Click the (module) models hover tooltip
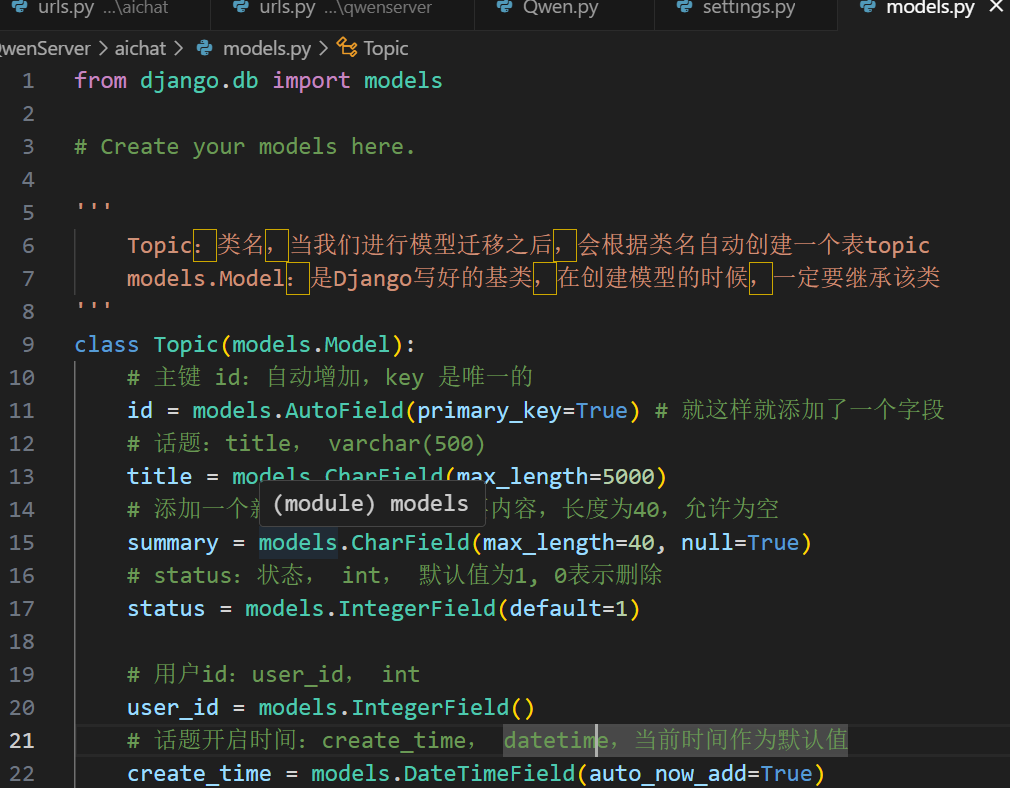Image resolution: width=1010 pixels, height=788 pixels. (x=371, y=504)
